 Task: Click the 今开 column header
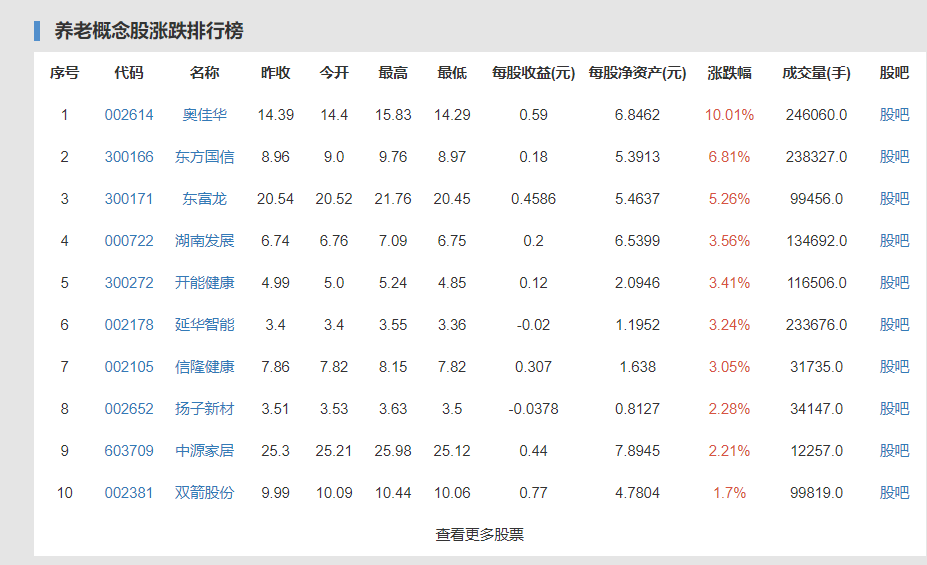point(334,73)
